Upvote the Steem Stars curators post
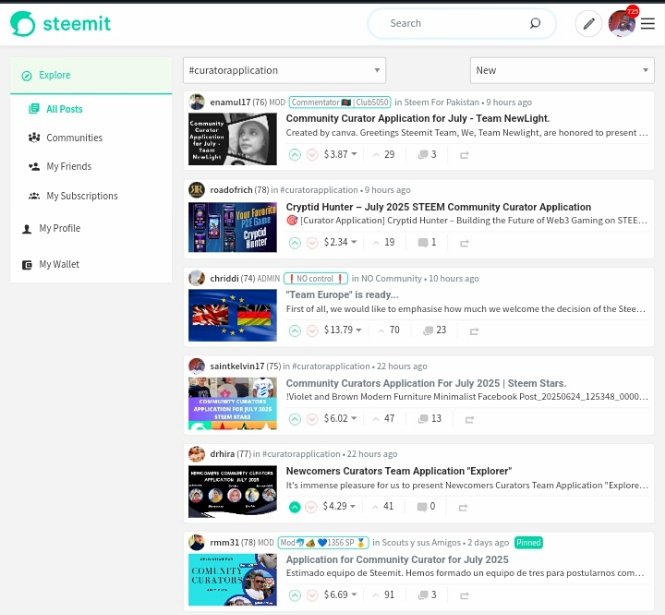The width and height of the screenshot is (665, 615). [295, 419]
